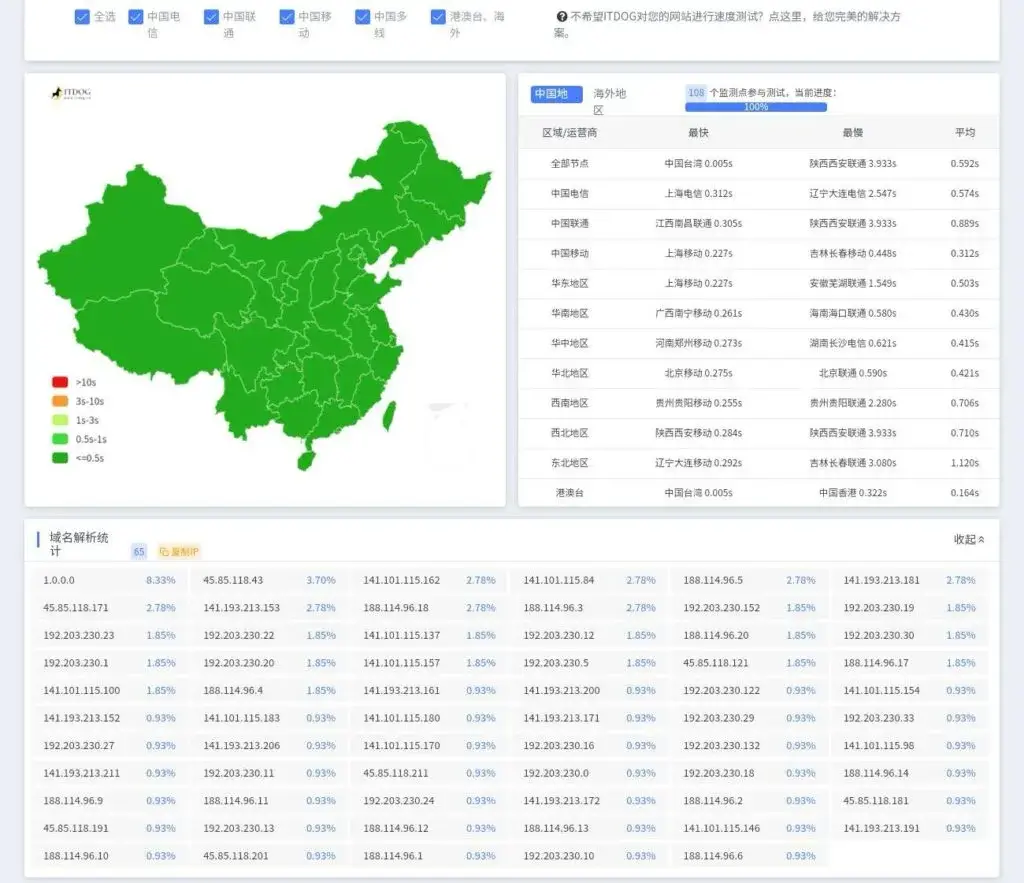Click the green <=0.5s legend swatch
Image resolution: width=1024 pixels, height=883 pixels.
(x=60, y=458)
